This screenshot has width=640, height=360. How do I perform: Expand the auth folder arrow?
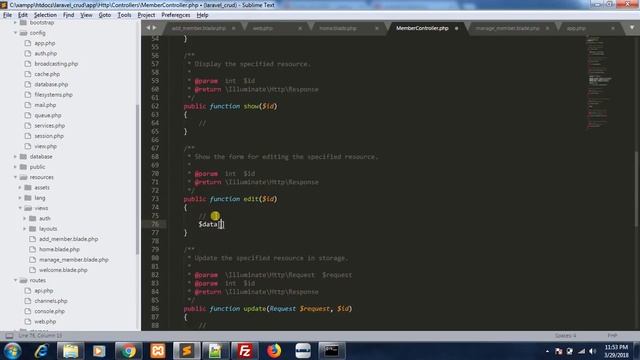(25, 218)
